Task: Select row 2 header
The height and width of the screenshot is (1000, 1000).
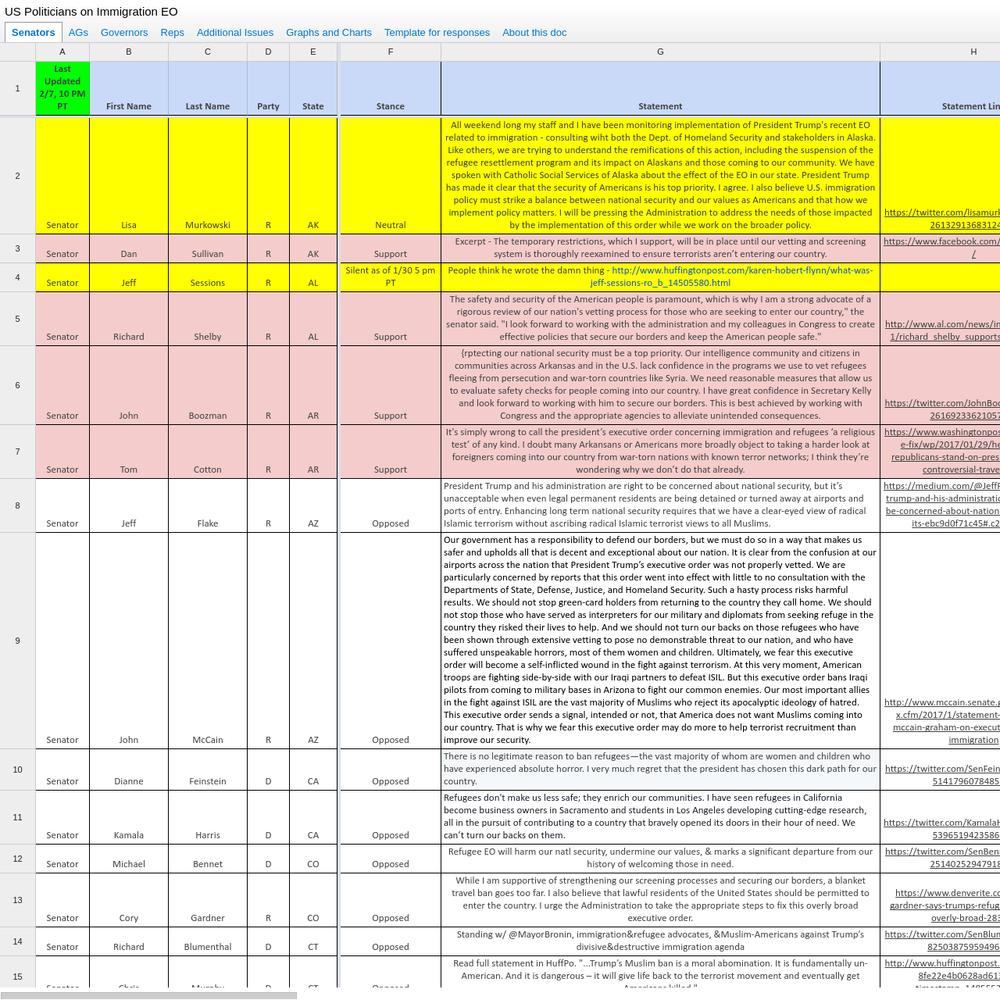Action: [x=17, y=175]
